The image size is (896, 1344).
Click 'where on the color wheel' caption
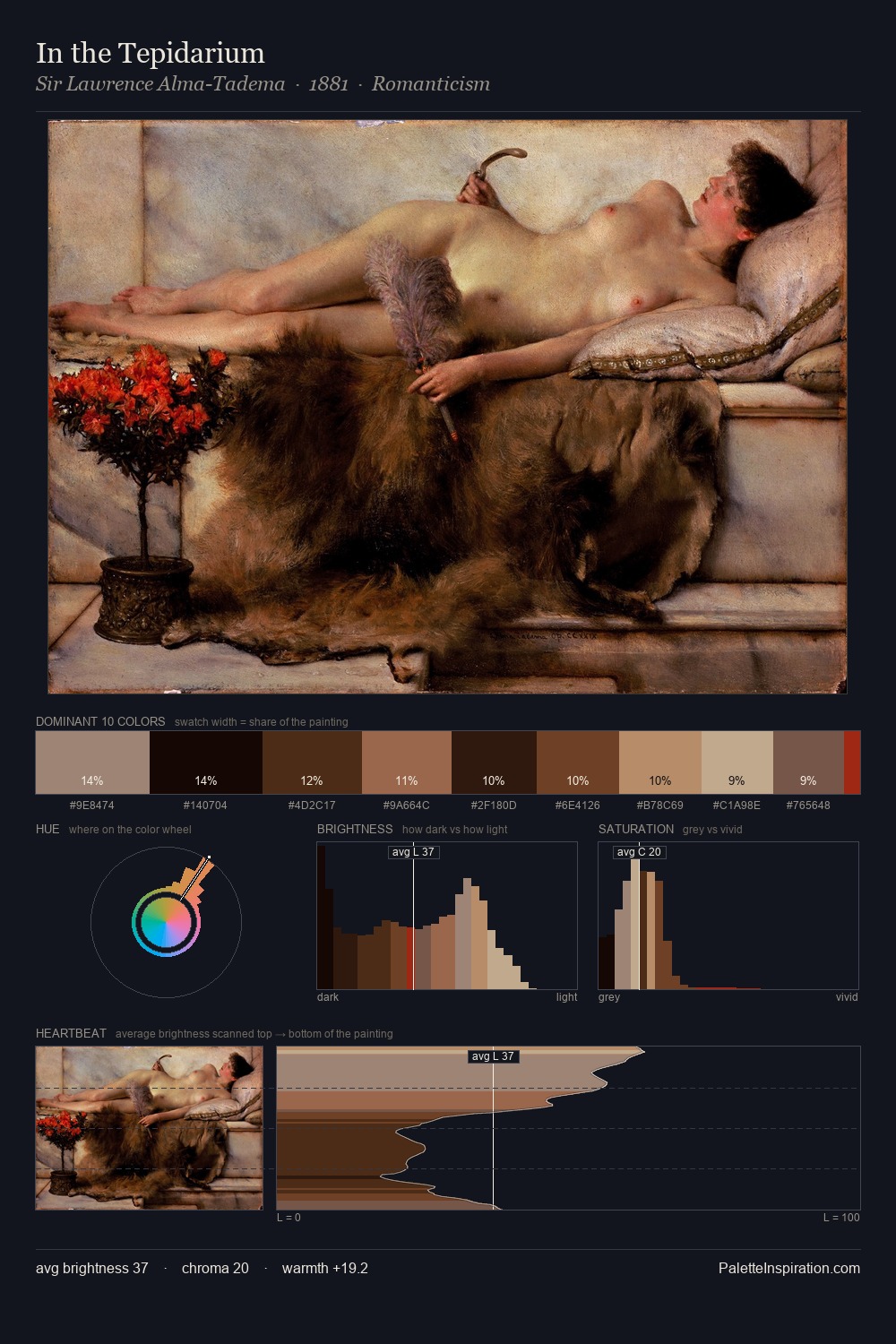tap(130, 830)
